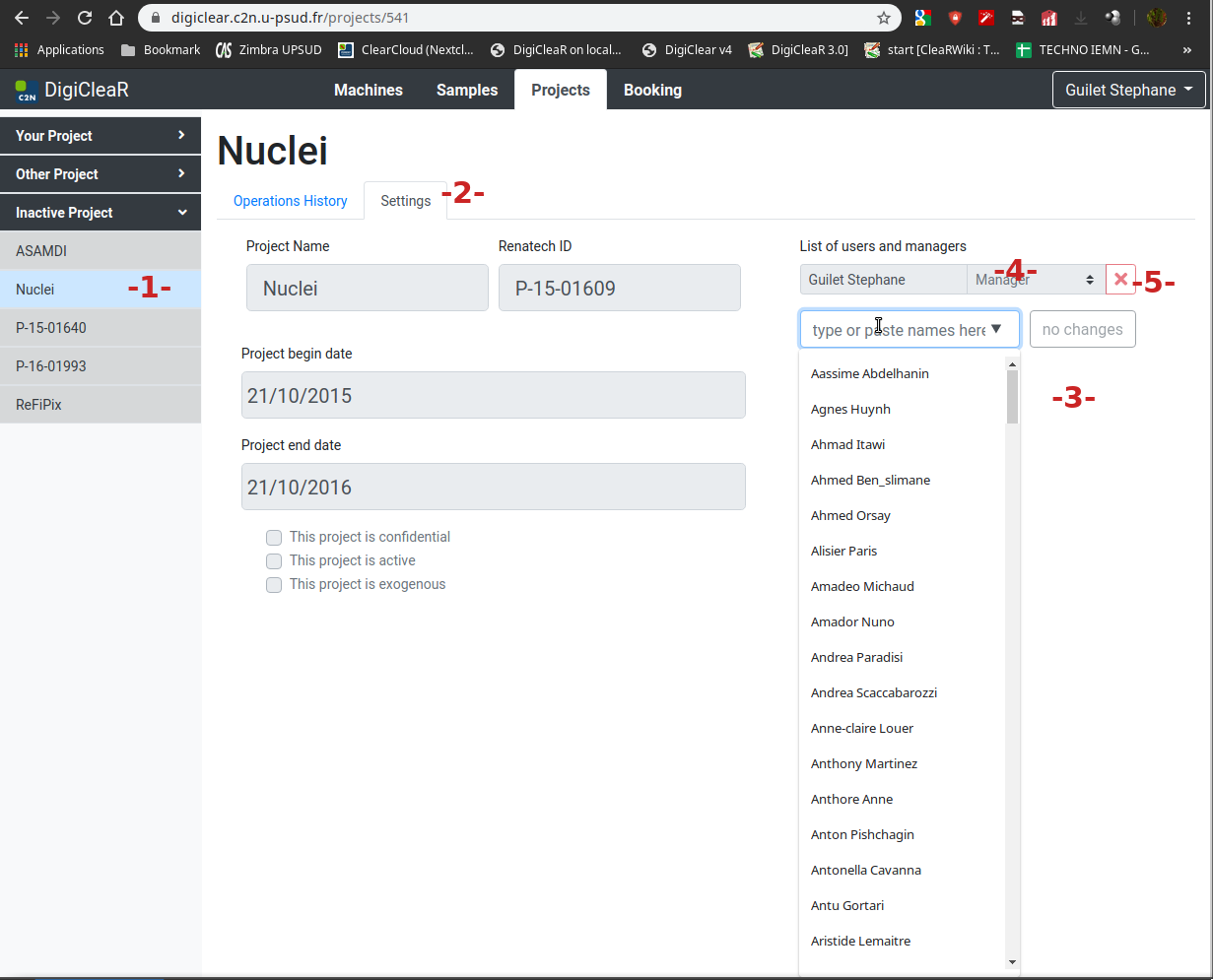
Task: Open the Applications bookmarks grid icon
Action: coord(22,49)
